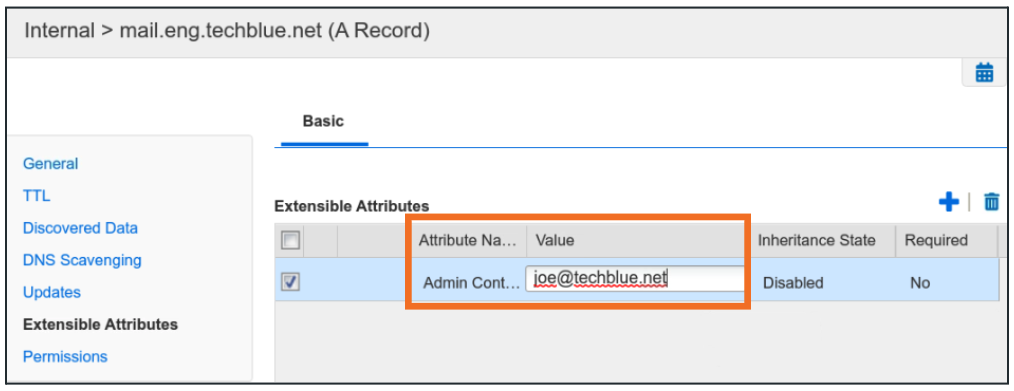This screenshot has height=391, width=1014.
Task: Select Extensible Attributes in sidebar
Action: pos(100,324)
